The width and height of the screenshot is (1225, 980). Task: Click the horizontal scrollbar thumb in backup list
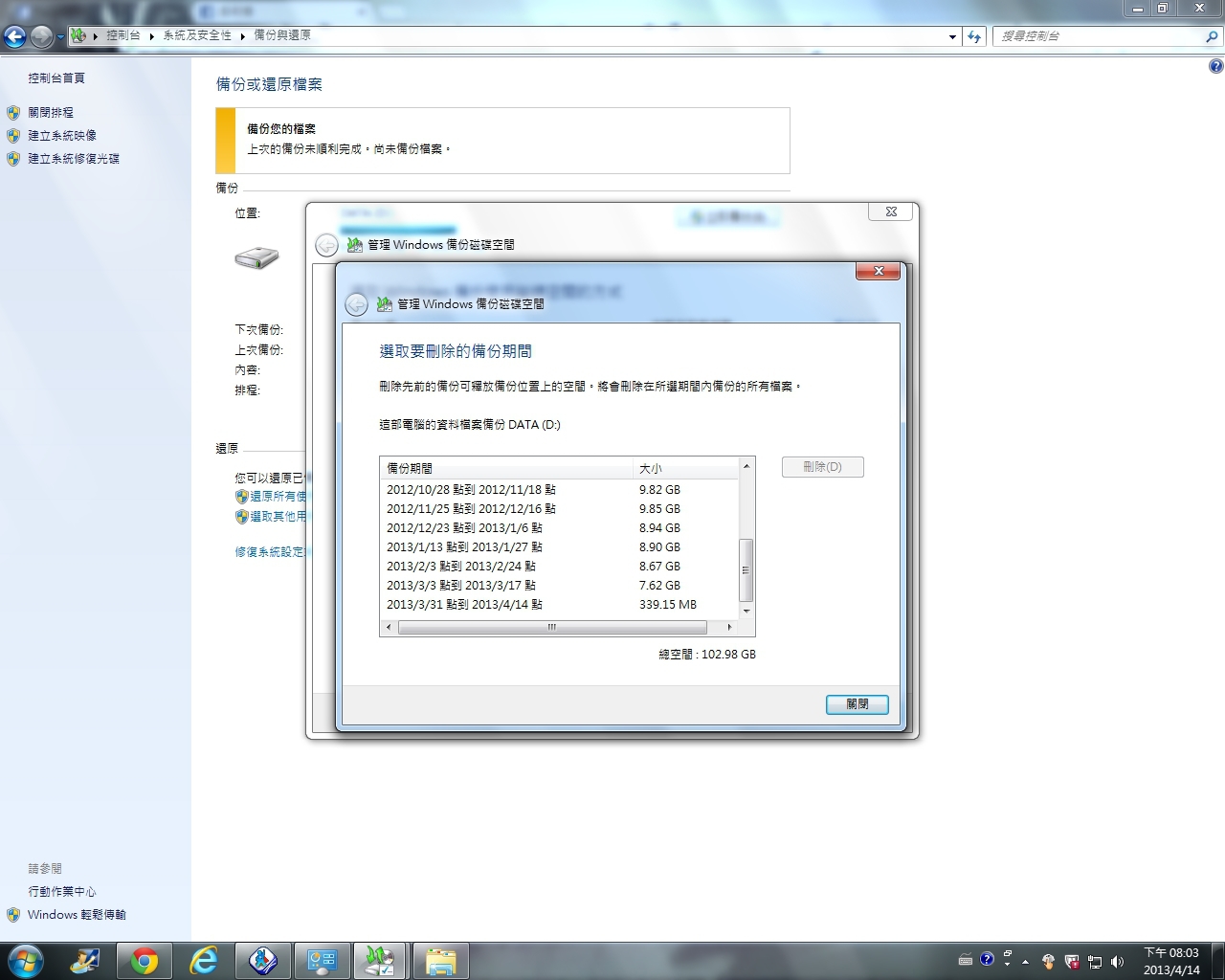[552, 628]
